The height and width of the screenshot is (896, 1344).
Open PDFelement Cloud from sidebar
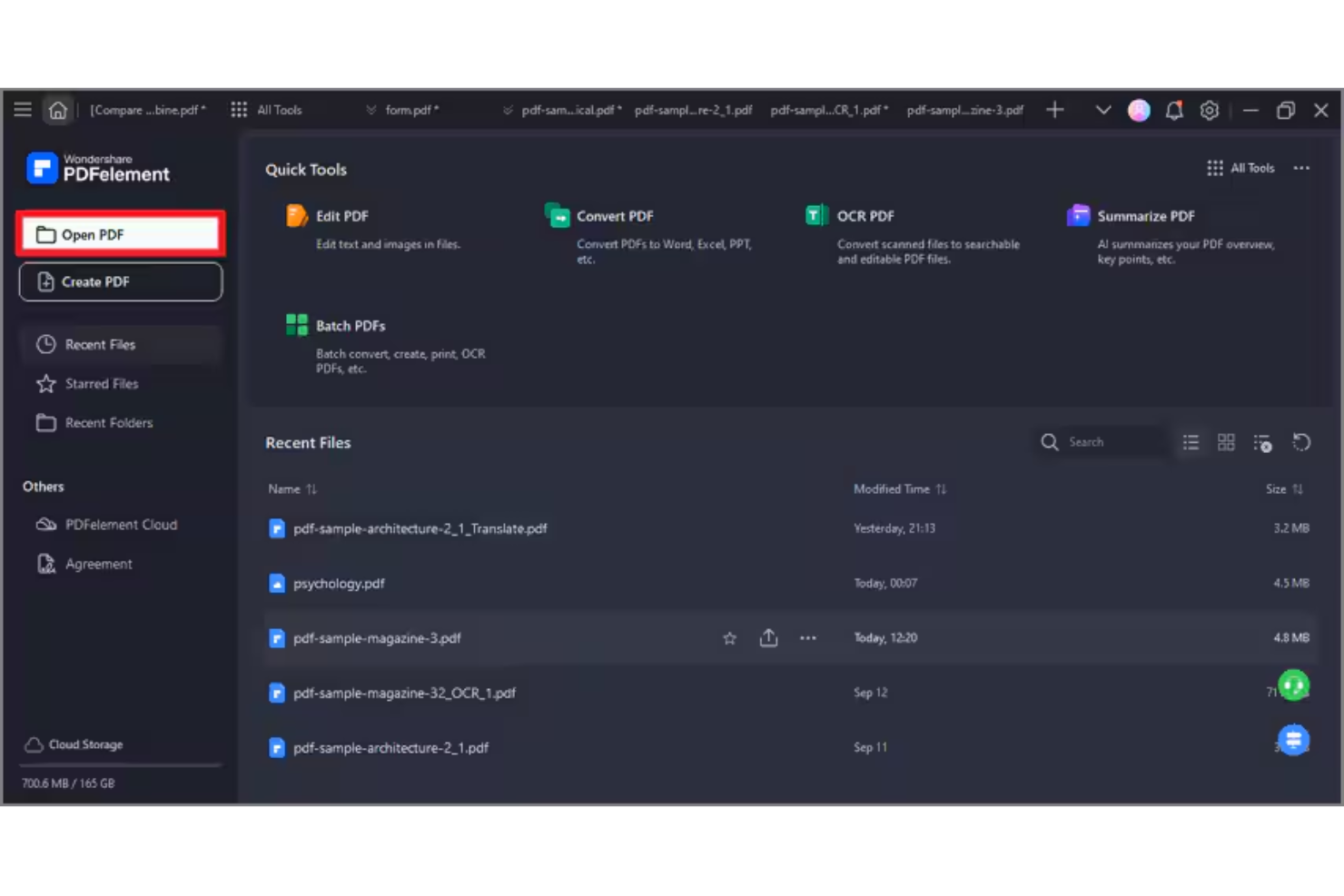(x=121, y=525)
